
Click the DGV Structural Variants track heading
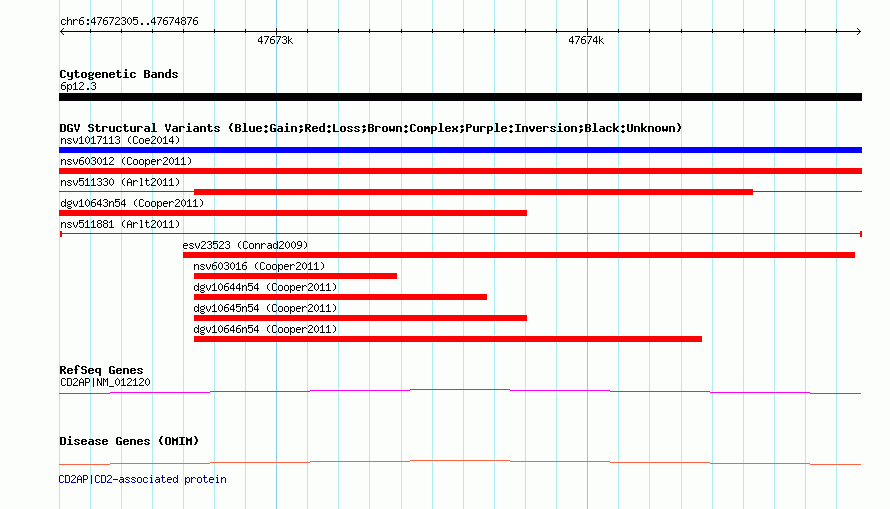[x=371, y=128]
